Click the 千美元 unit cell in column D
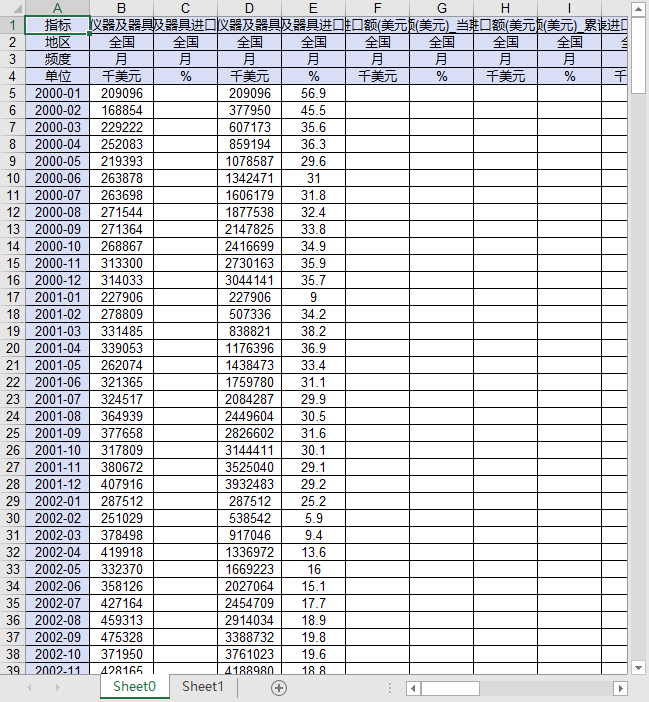 pyautogui.click(x=250, y=77)
